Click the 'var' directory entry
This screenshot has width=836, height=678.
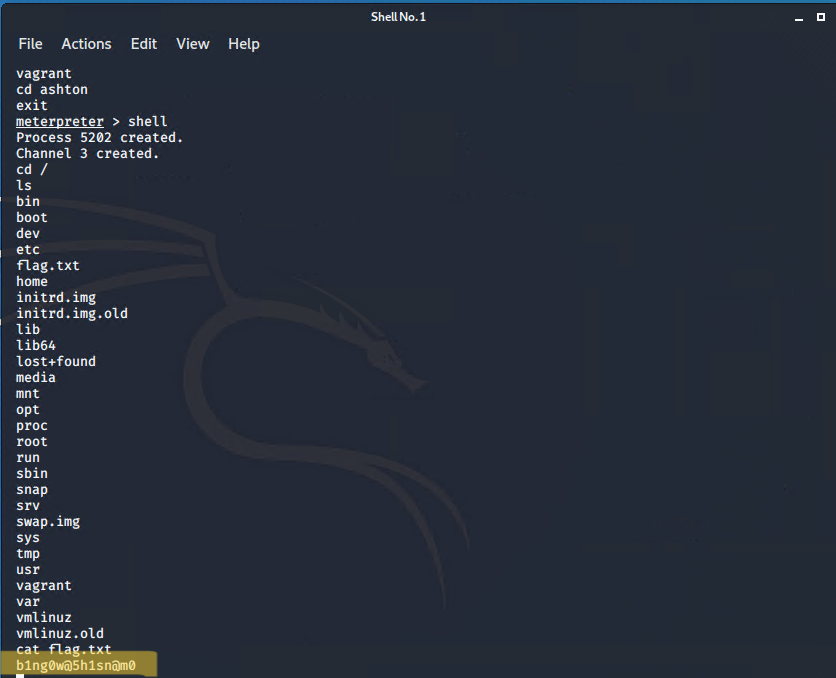point(28,602)
